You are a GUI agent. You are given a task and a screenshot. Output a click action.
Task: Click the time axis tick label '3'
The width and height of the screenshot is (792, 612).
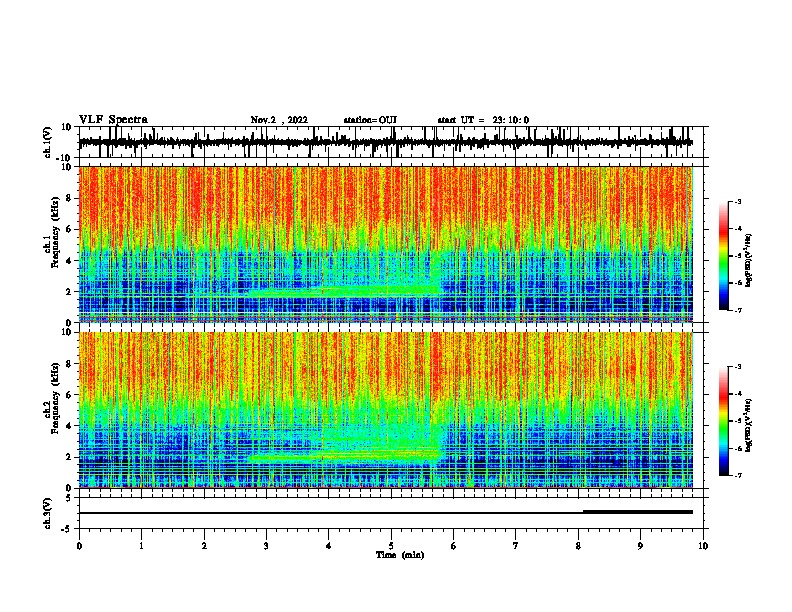click(x=266, y=546)
